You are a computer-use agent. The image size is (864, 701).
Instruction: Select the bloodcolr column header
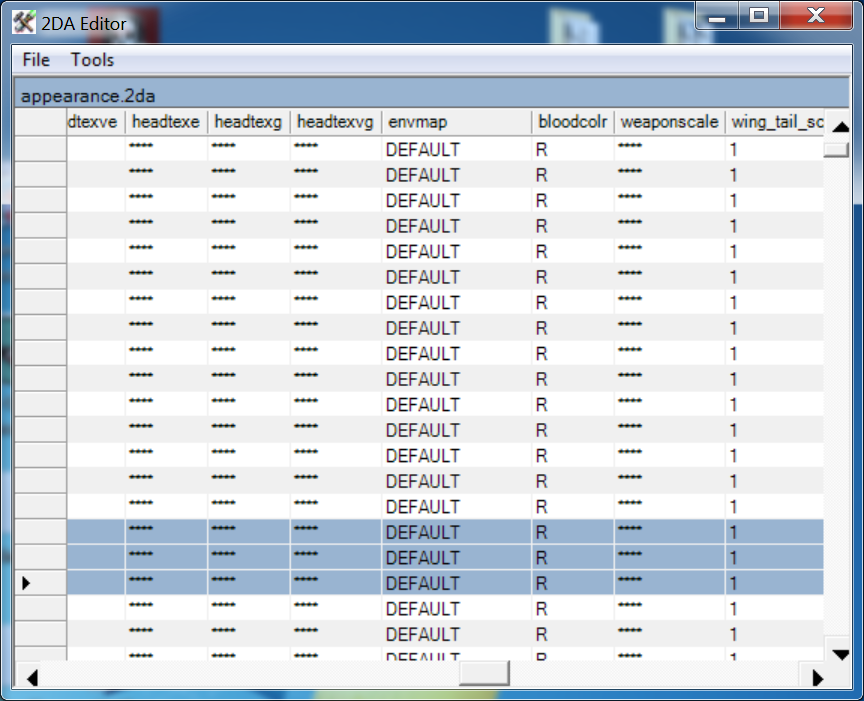tap(572, 122)
